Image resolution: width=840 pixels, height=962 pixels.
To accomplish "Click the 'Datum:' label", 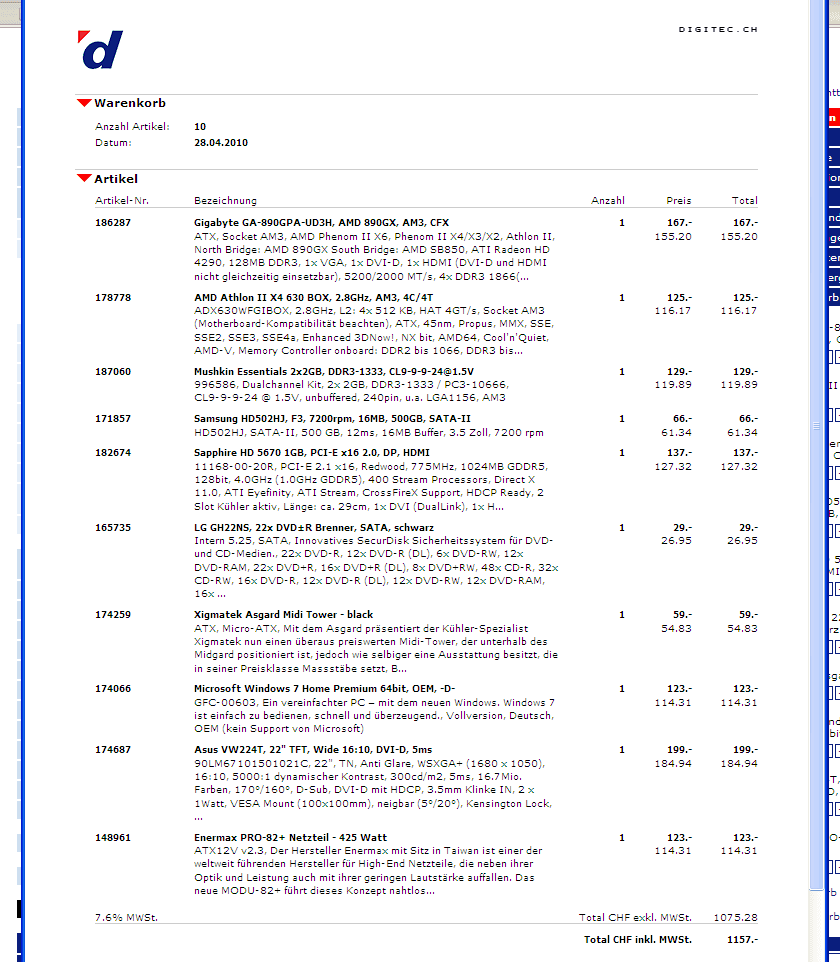I will (x=113, y=142).
